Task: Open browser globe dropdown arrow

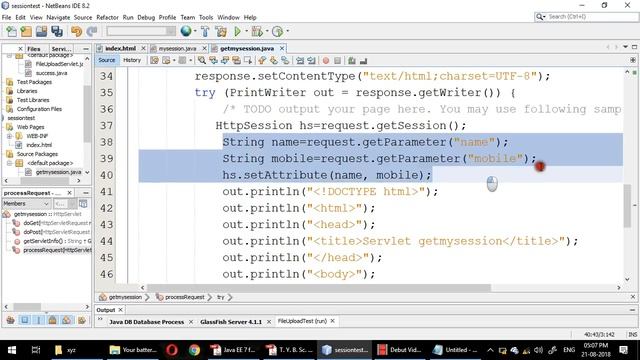Action: pyautogui.click(x=195, y=31)
